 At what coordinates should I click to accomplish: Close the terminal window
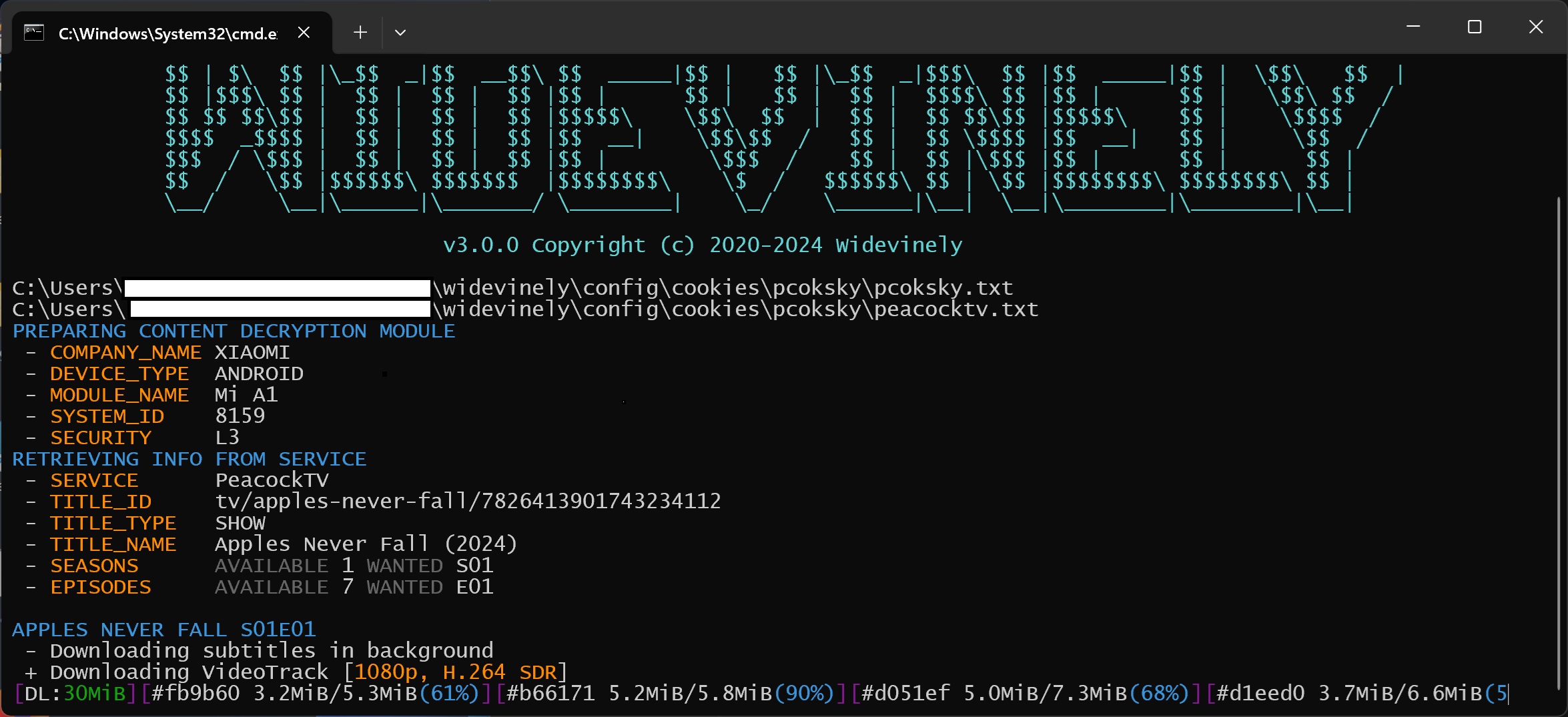click(1536, 27)
